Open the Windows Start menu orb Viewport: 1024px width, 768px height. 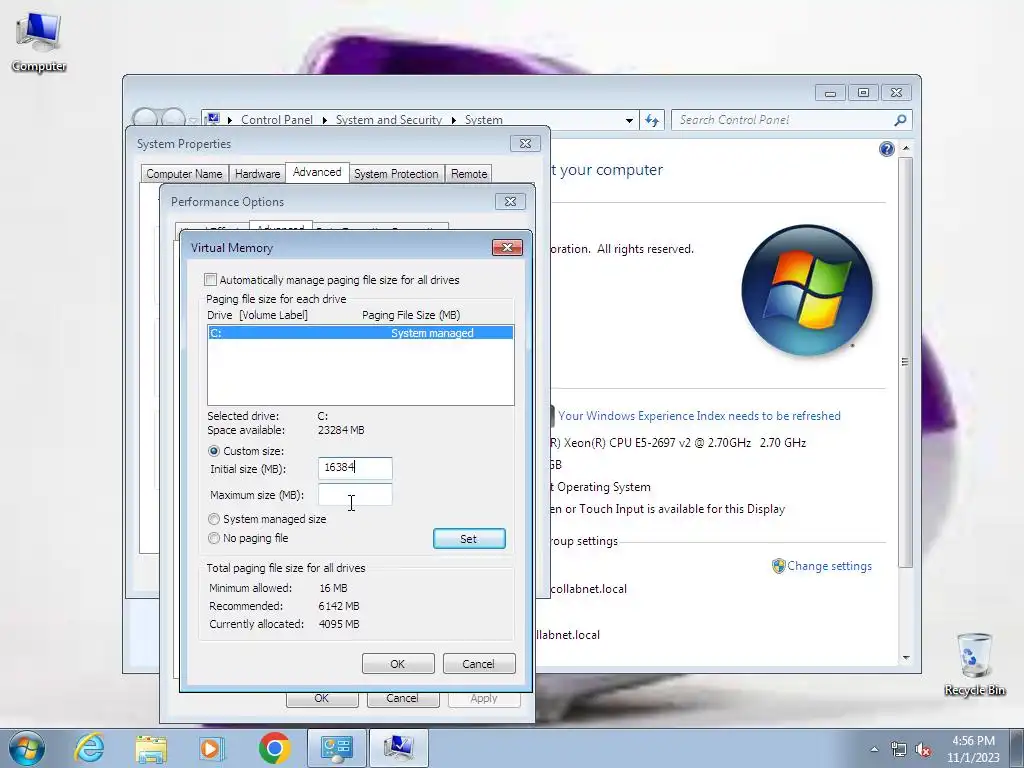26,748
